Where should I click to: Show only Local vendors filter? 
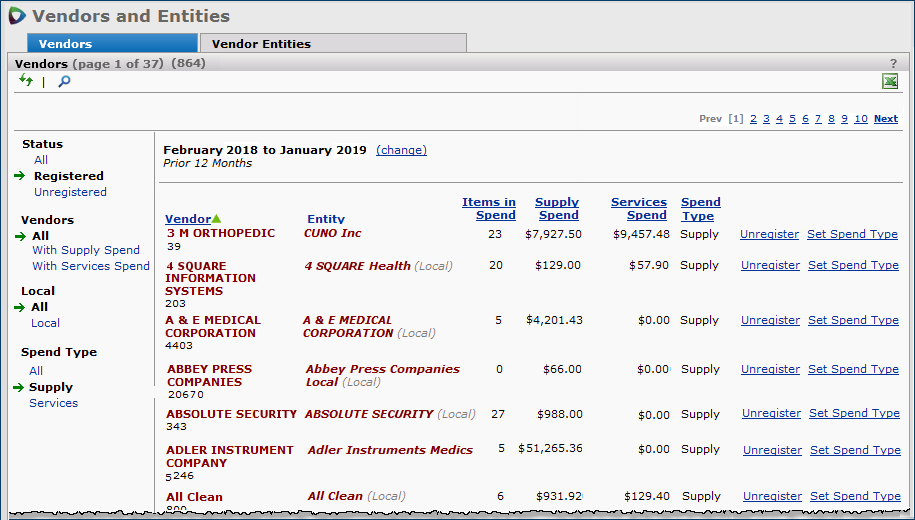(x=45, y=323)
